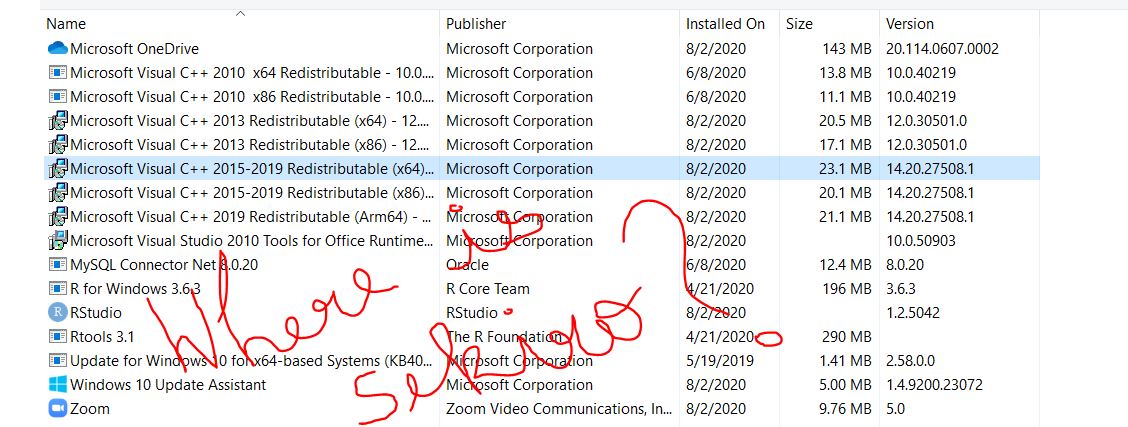Click the 196 MB size value
Image resolution: width=1128 pixels, height=427 pixels.
(x=847, y=288)
